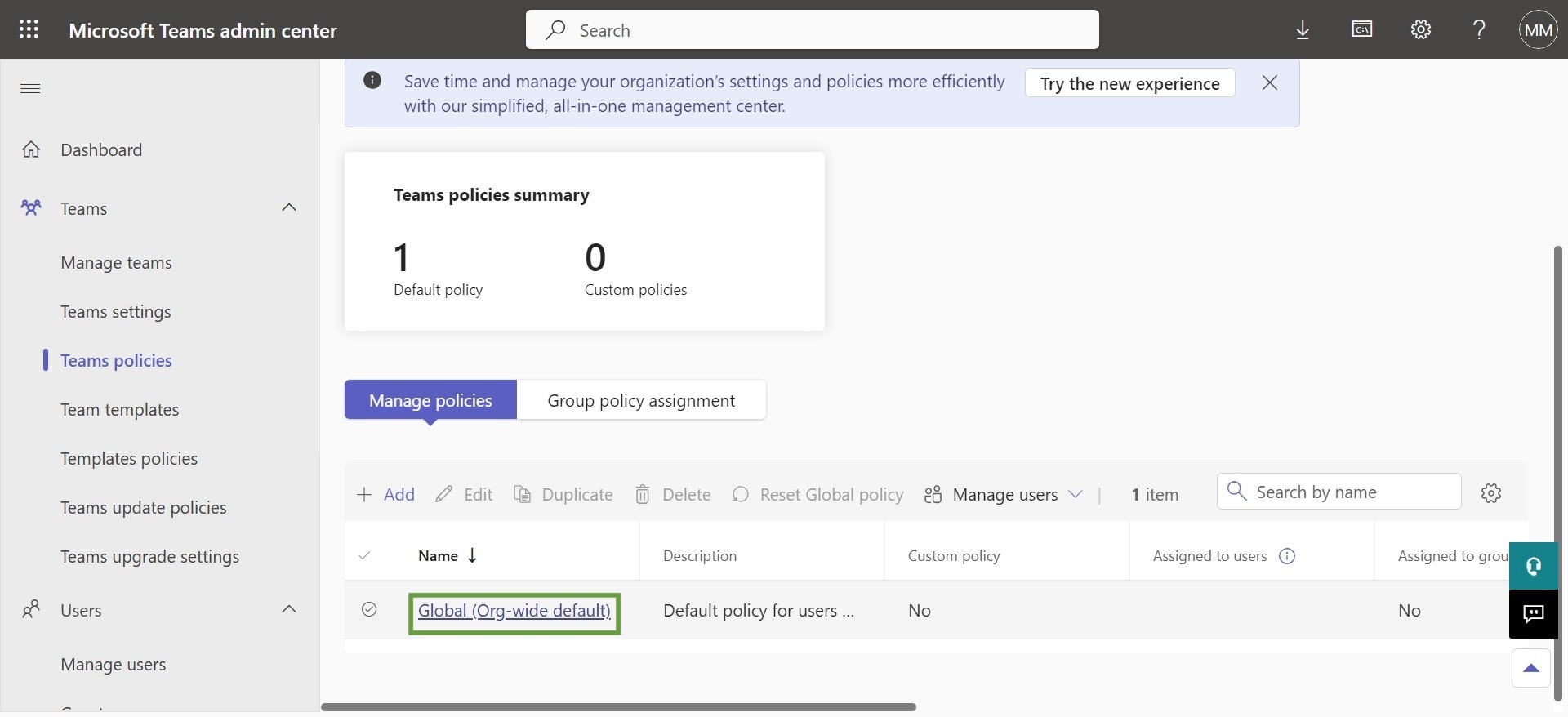Click the Custom policy column header
The image size is (1568, 717).
tap(954, 556)
